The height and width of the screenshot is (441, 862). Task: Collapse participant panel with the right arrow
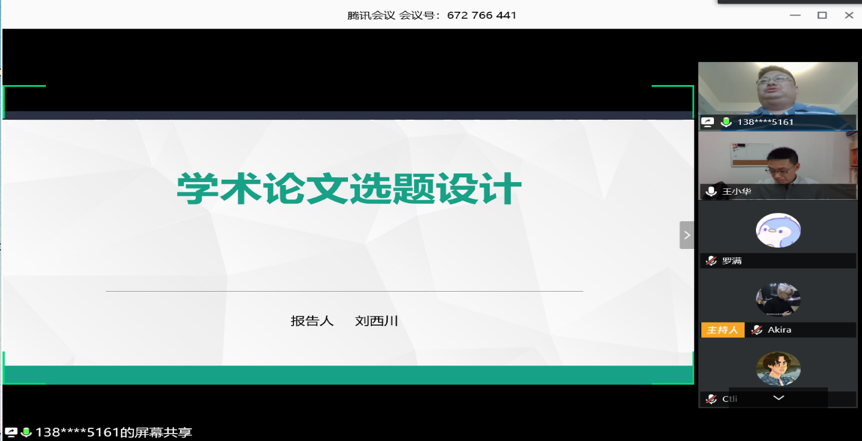tap(686, 235)
